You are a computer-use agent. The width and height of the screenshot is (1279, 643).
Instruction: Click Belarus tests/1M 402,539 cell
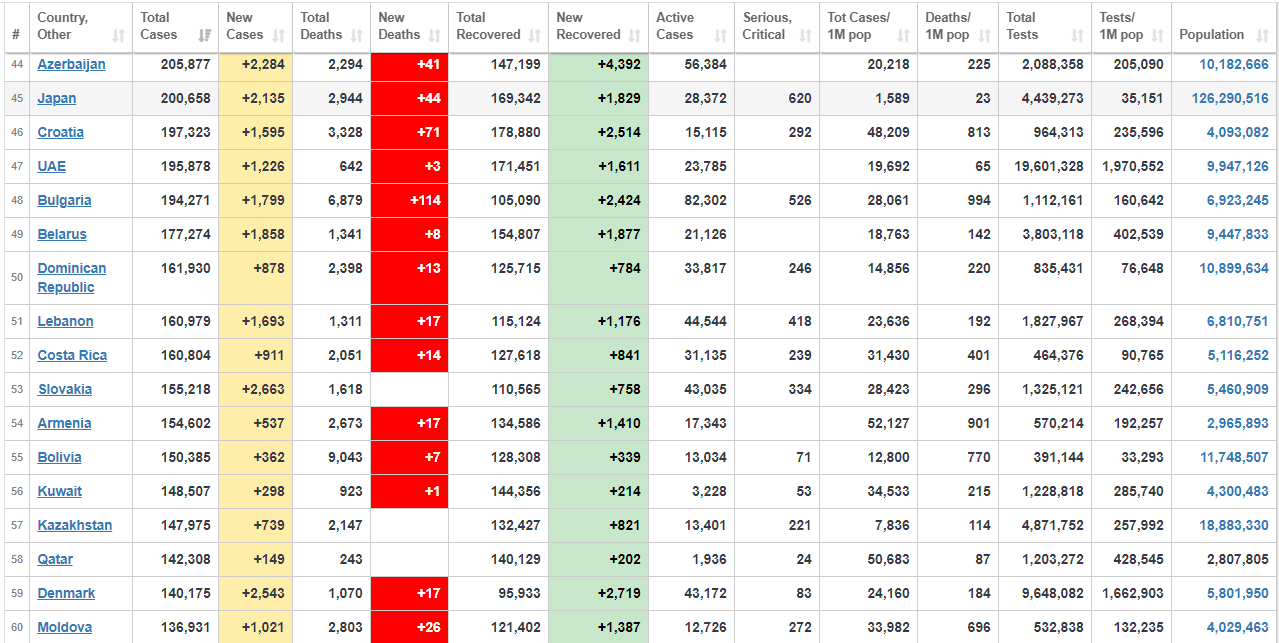(1131, 234)
